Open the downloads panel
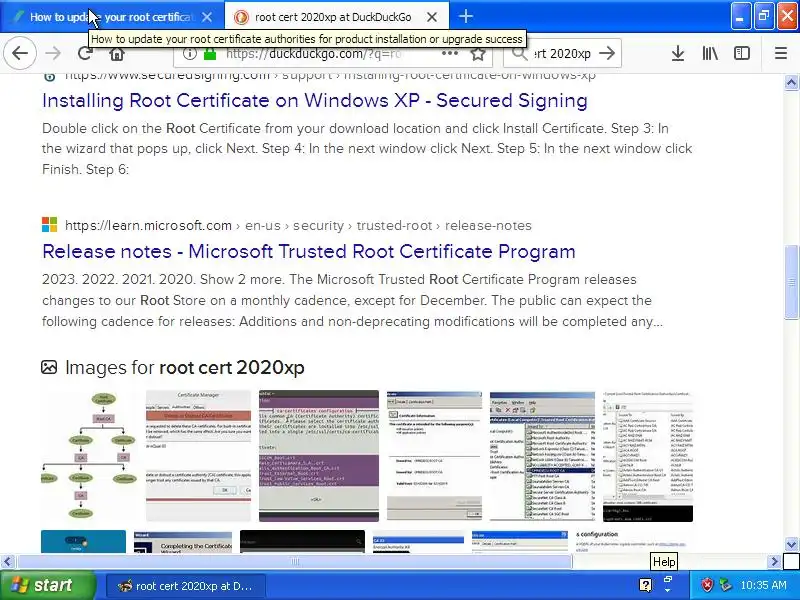Screen dimensions: 800x600 point(678,53)
